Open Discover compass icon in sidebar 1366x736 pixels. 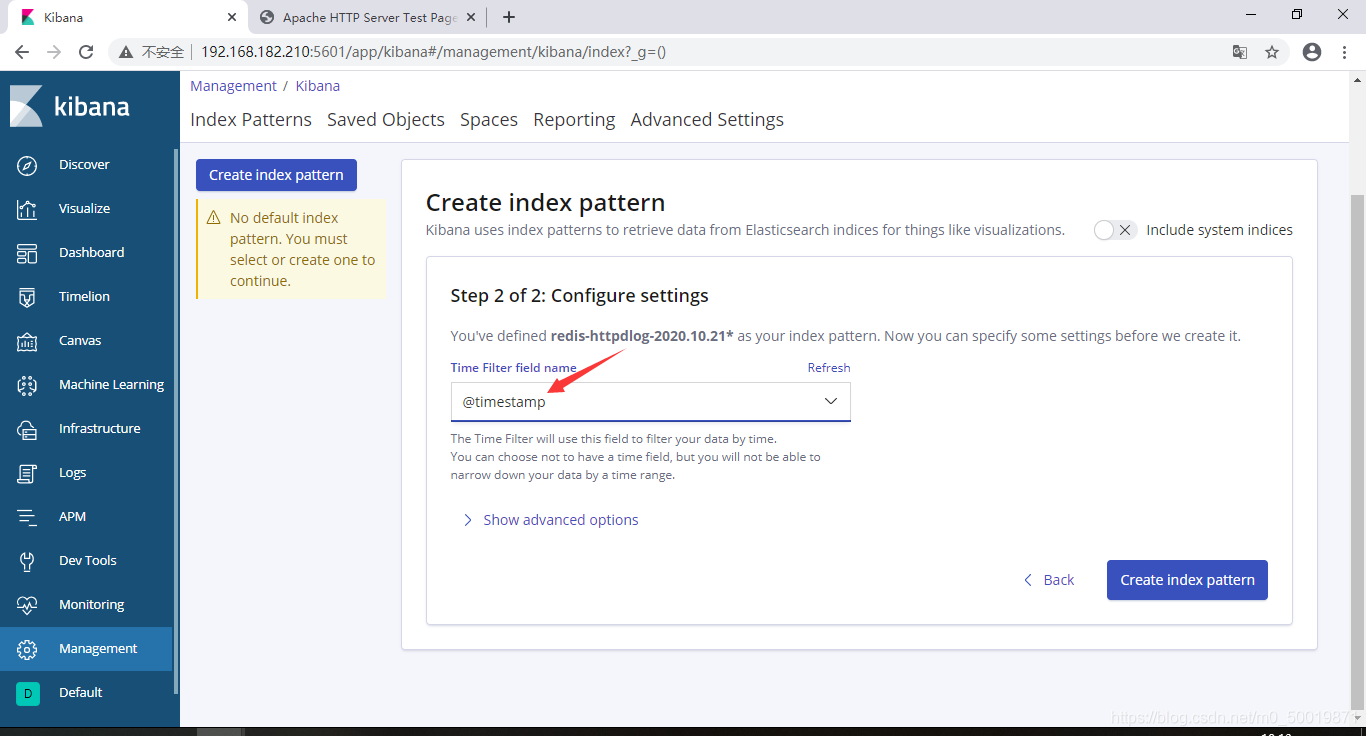click(x=27, y=165)
